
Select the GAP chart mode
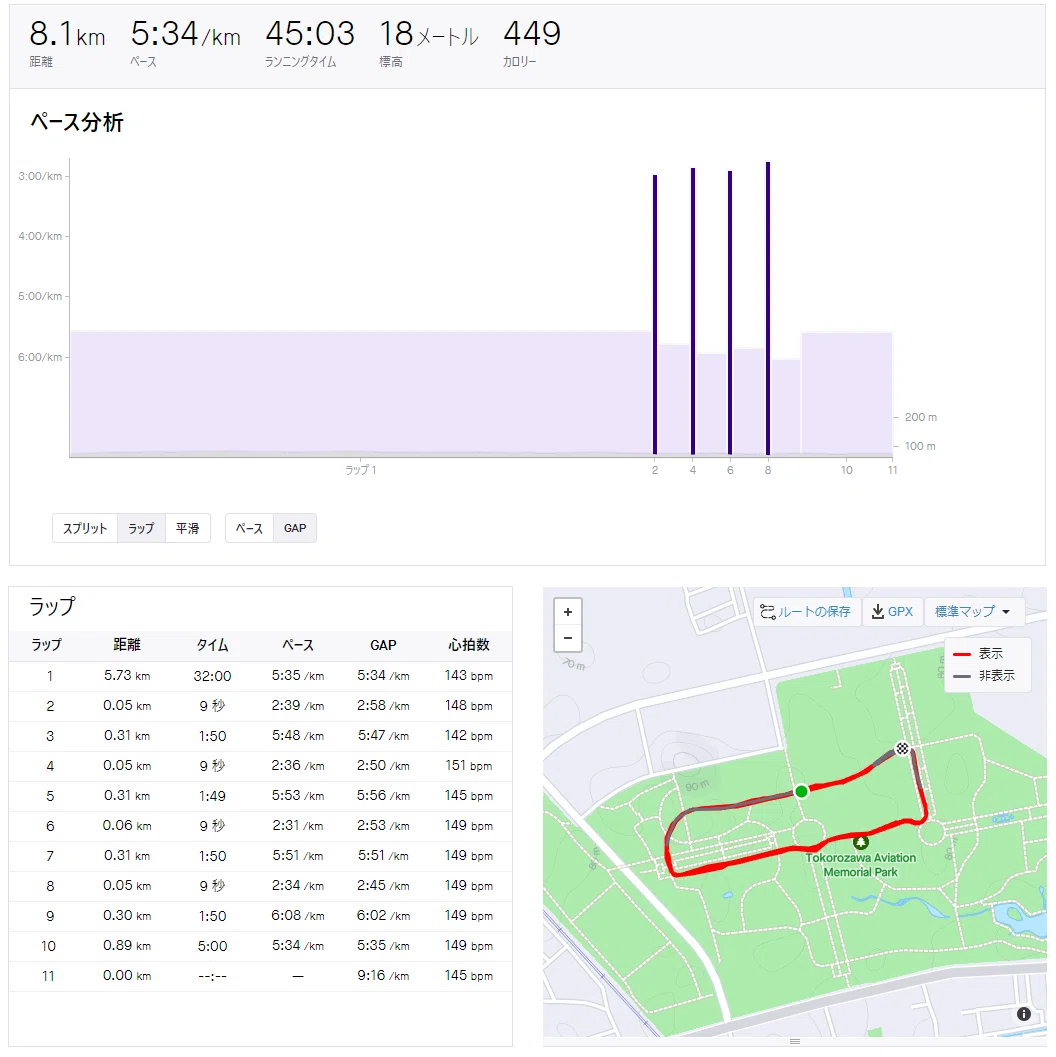[x=294, y=528]
